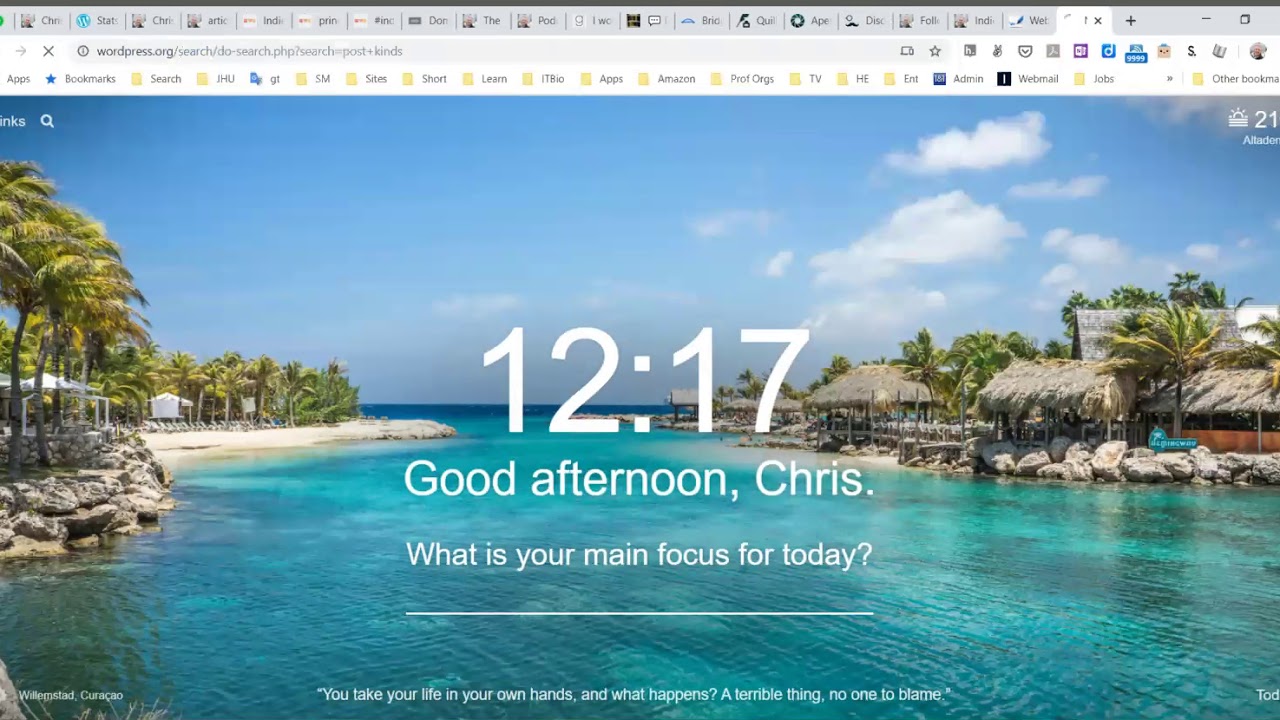
Task: Switch to the #ind tab
Action: tap(373, 20)
